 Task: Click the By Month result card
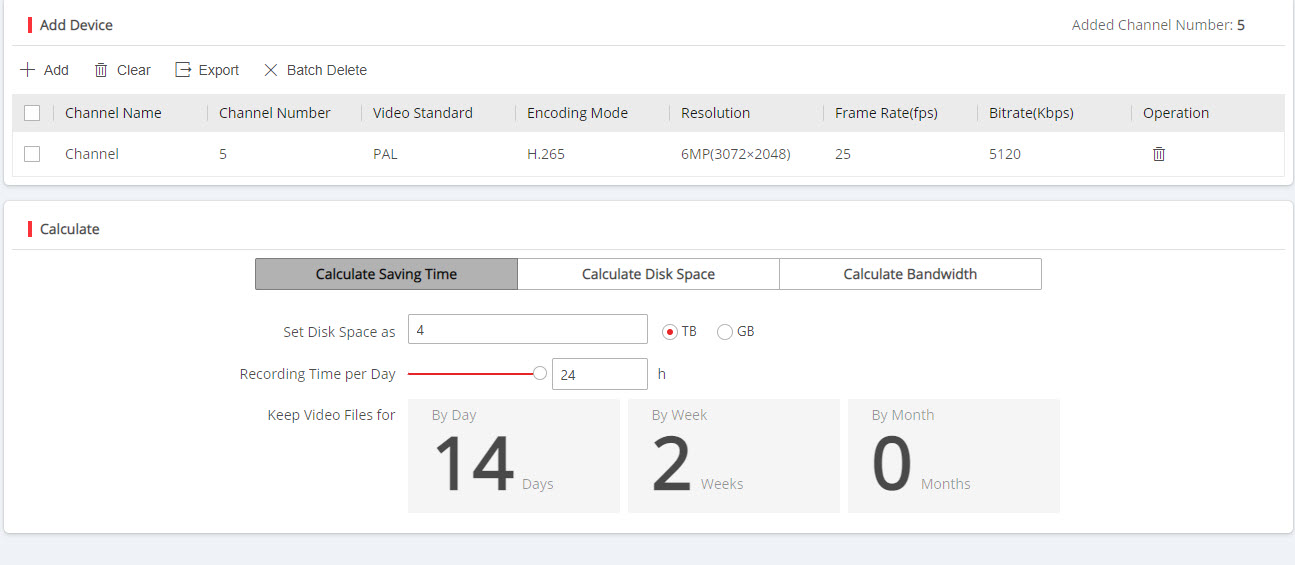pos(953,456)
